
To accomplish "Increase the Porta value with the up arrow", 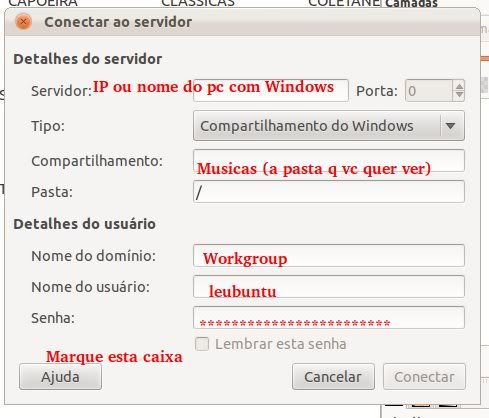I will pyautogui.click(x=459, y=86).
